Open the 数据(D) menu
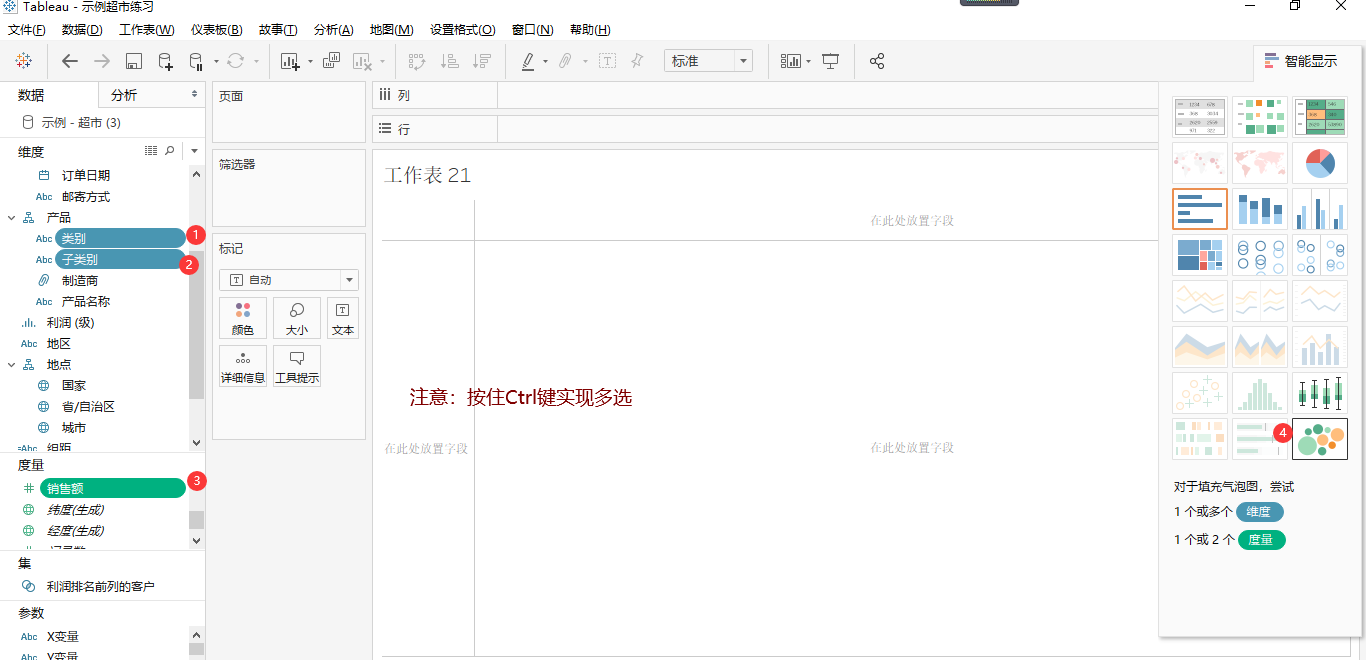Viewport: 1366px width, 660px height. tap(82, 30)
